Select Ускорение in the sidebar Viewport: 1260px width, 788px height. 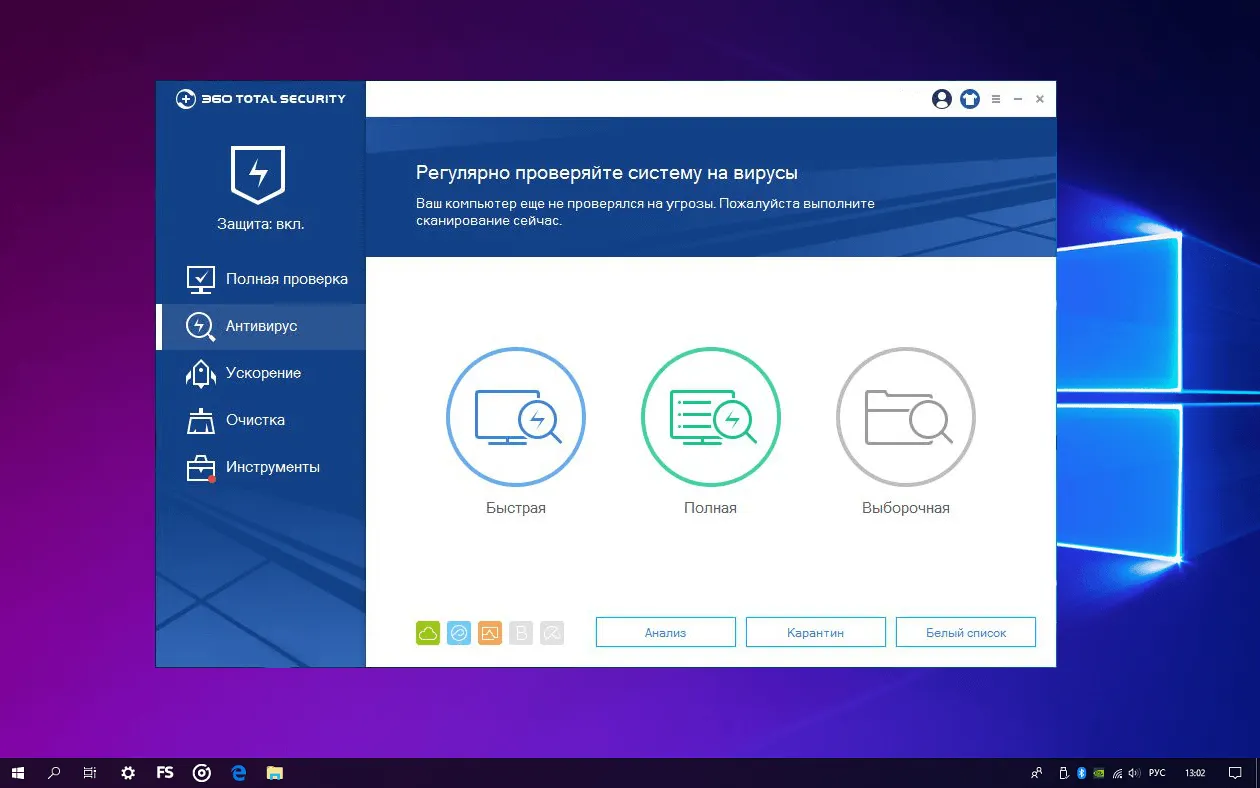262,373
